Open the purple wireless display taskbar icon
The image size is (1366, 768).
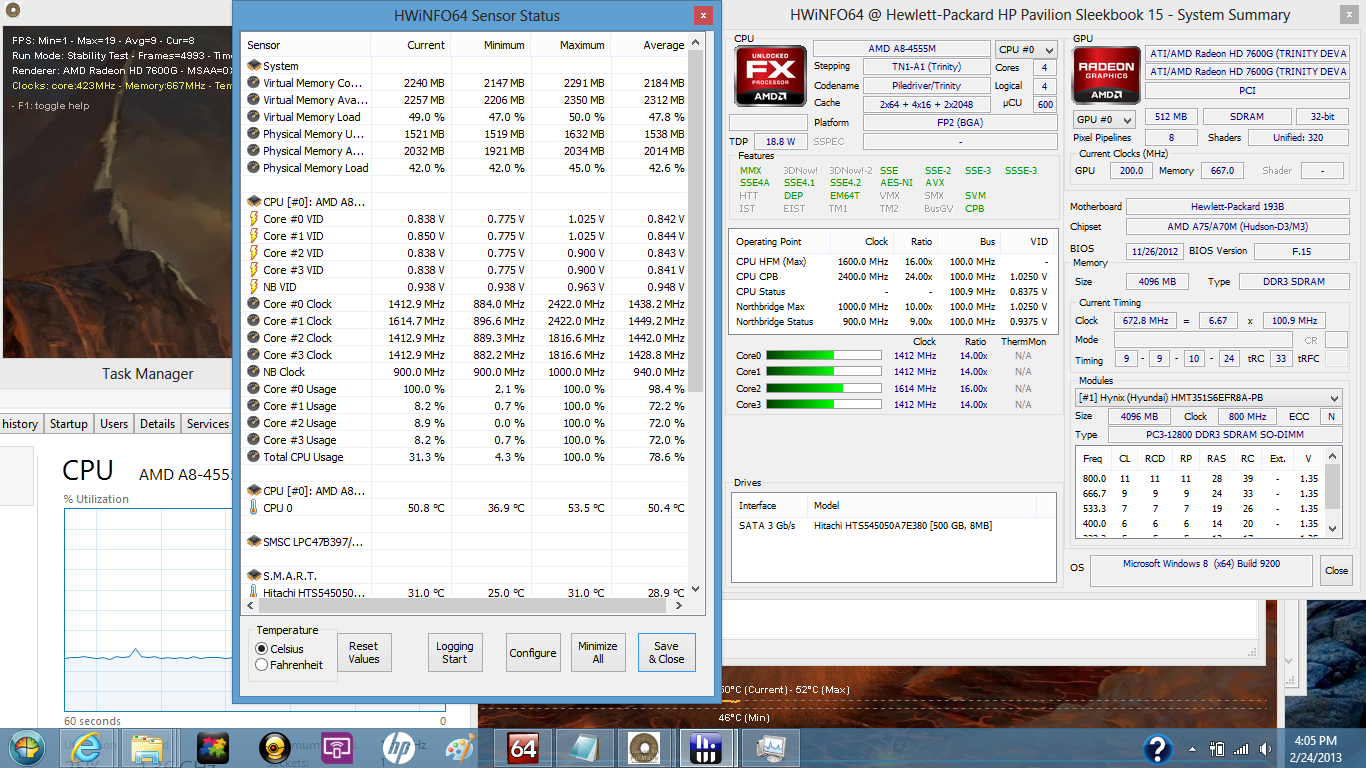pyautogui.click(x=337, y=747)
